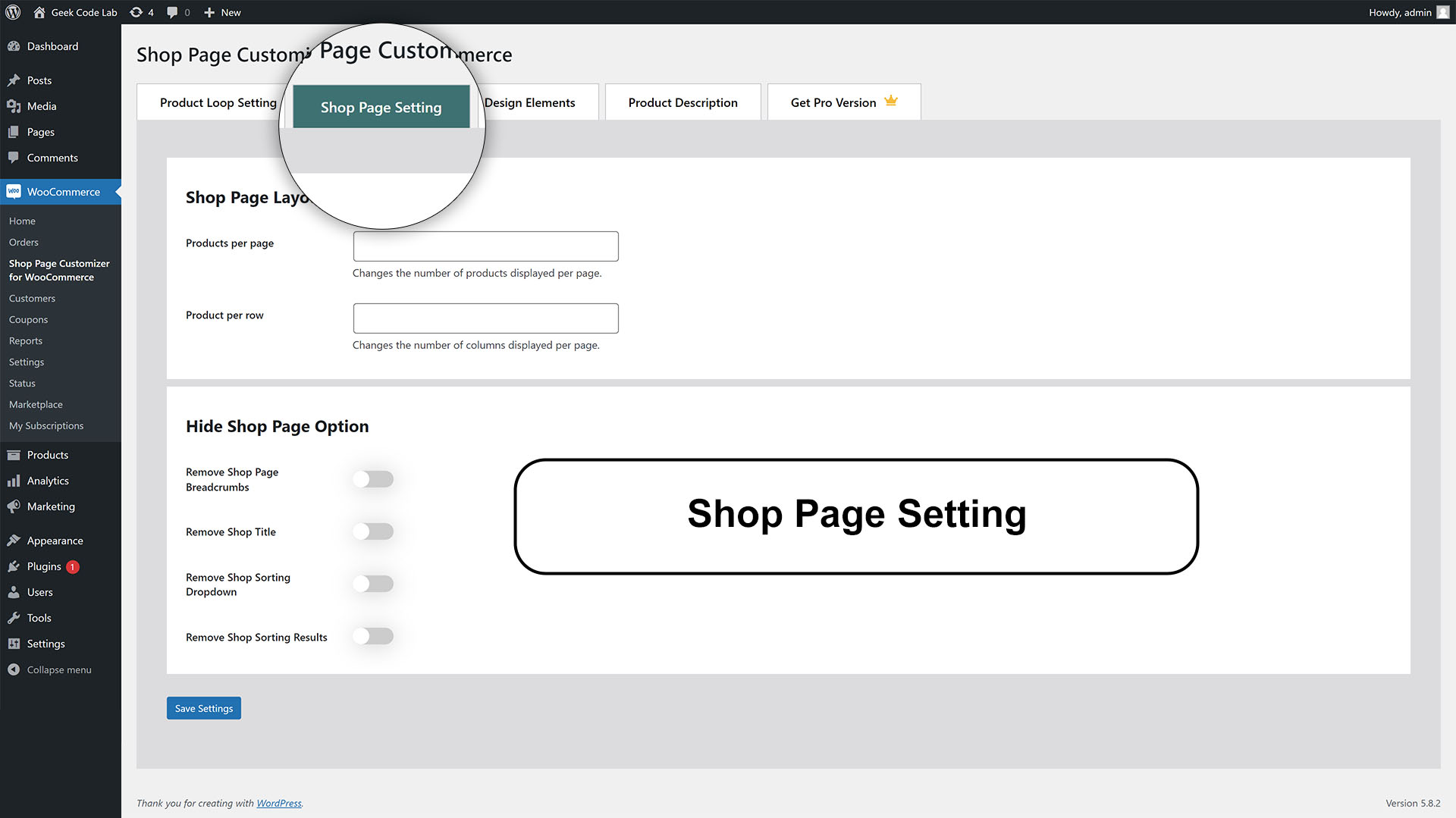Click the WordPress logo icon

click(13, 12)
